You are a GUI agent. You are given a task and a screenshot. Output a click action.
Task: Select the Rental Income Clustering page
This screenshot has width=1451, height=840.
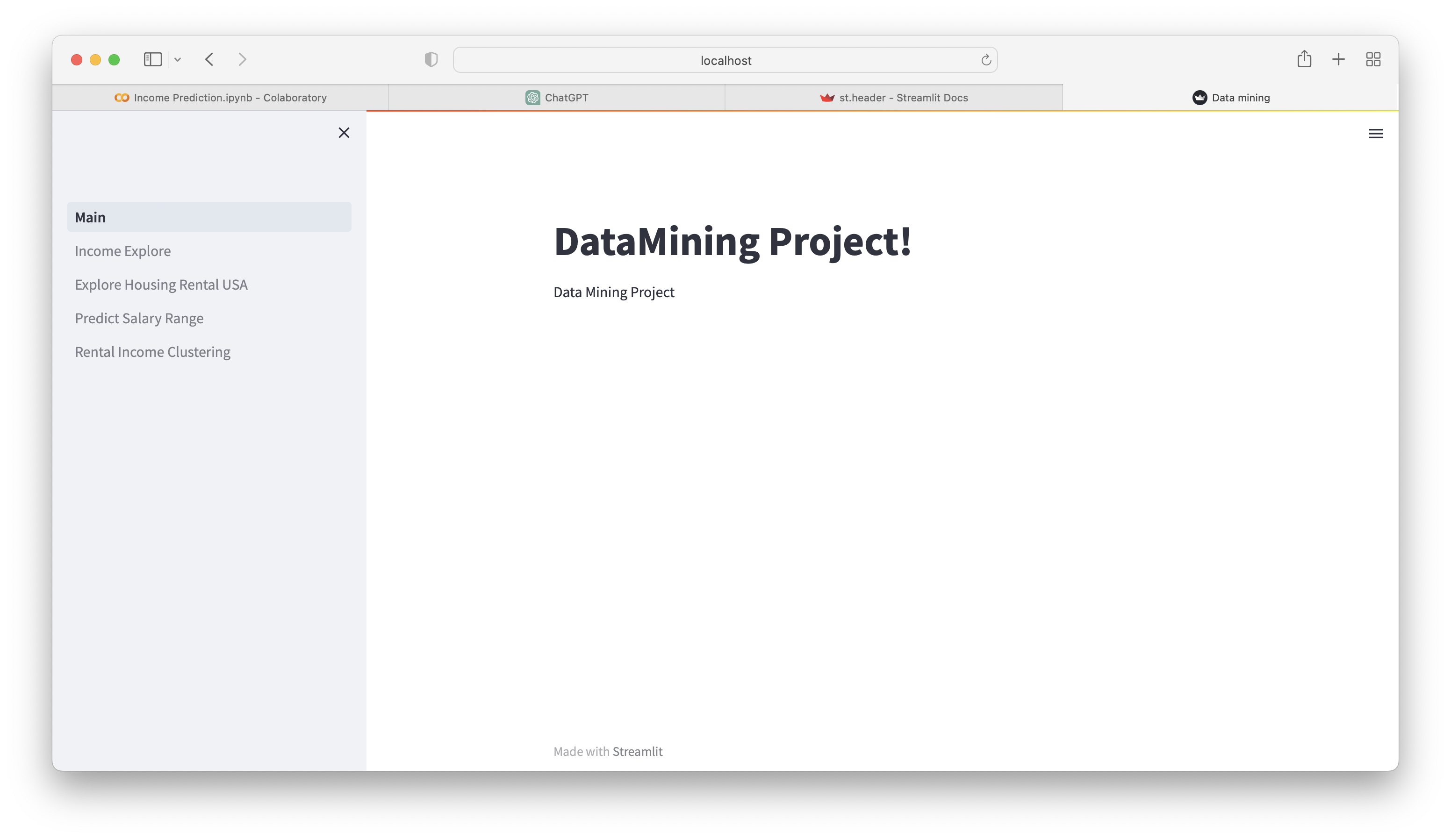tap(152, 351)
